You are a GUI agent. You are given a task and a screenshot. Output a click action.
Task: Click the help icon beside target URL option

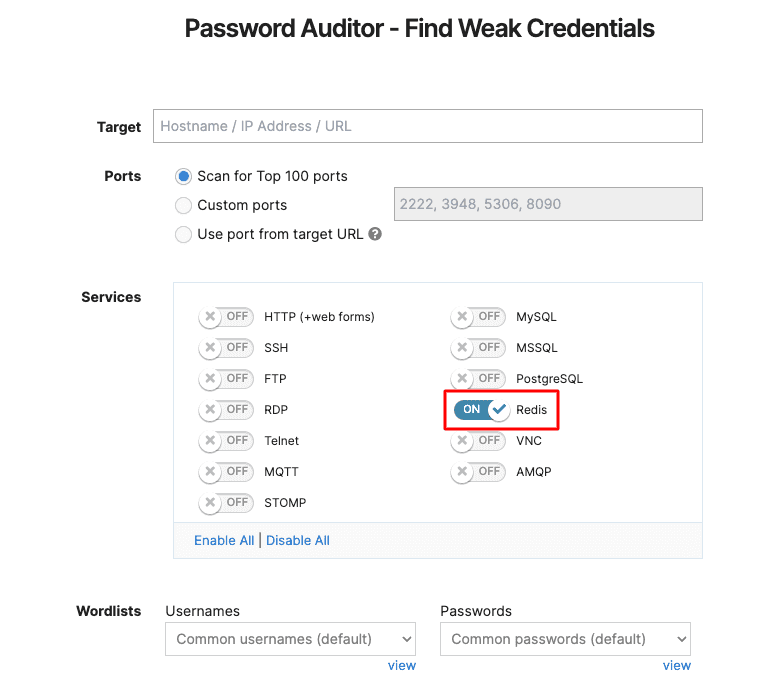pyautogui.click(x=375, y=234)
